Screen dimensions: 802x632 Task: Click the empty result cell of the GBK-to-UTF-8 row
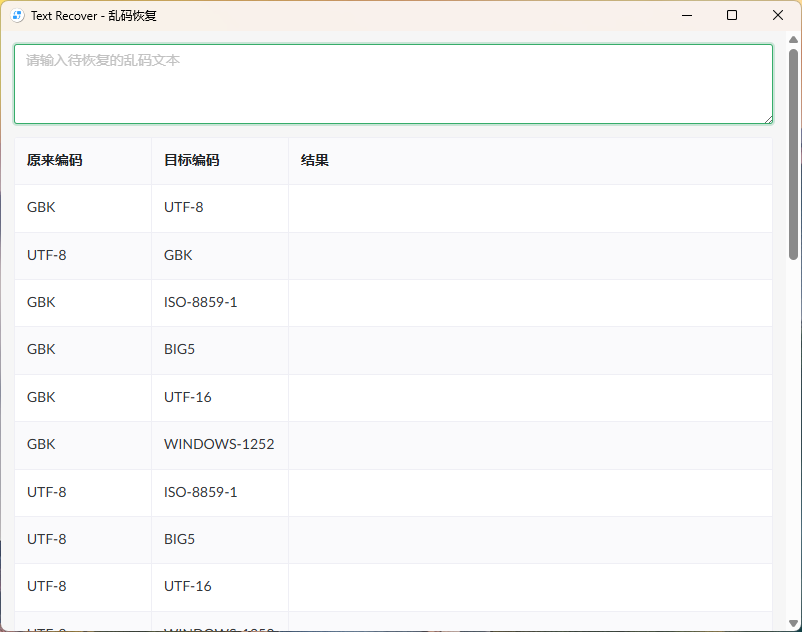point(530,207)
